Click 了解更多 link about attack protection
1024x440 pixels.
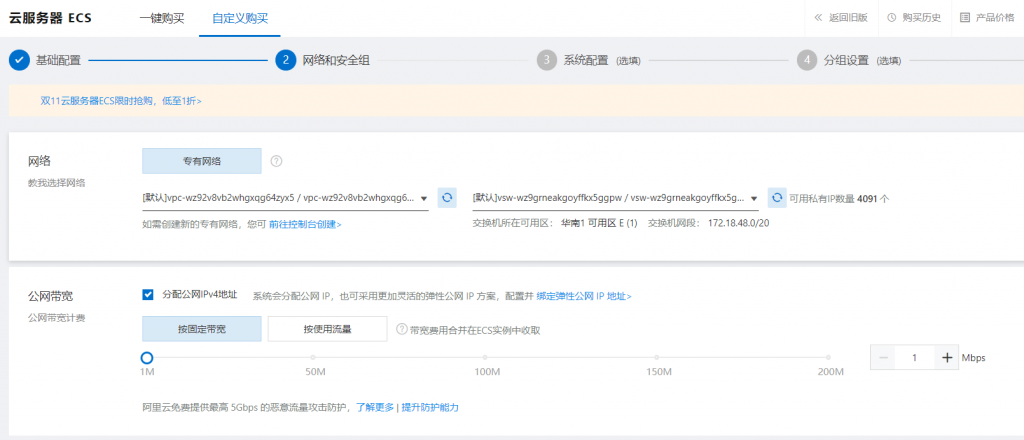point(375,407)
